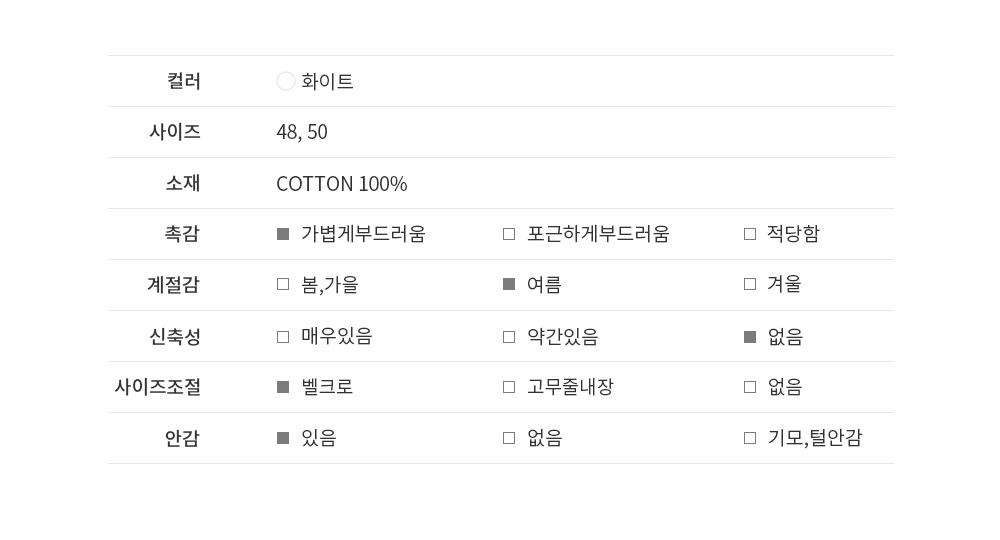This screenshot has height=540, width=1000.
Task: Tick the 고무줄내장 checkbox
Action: (509, 387)
